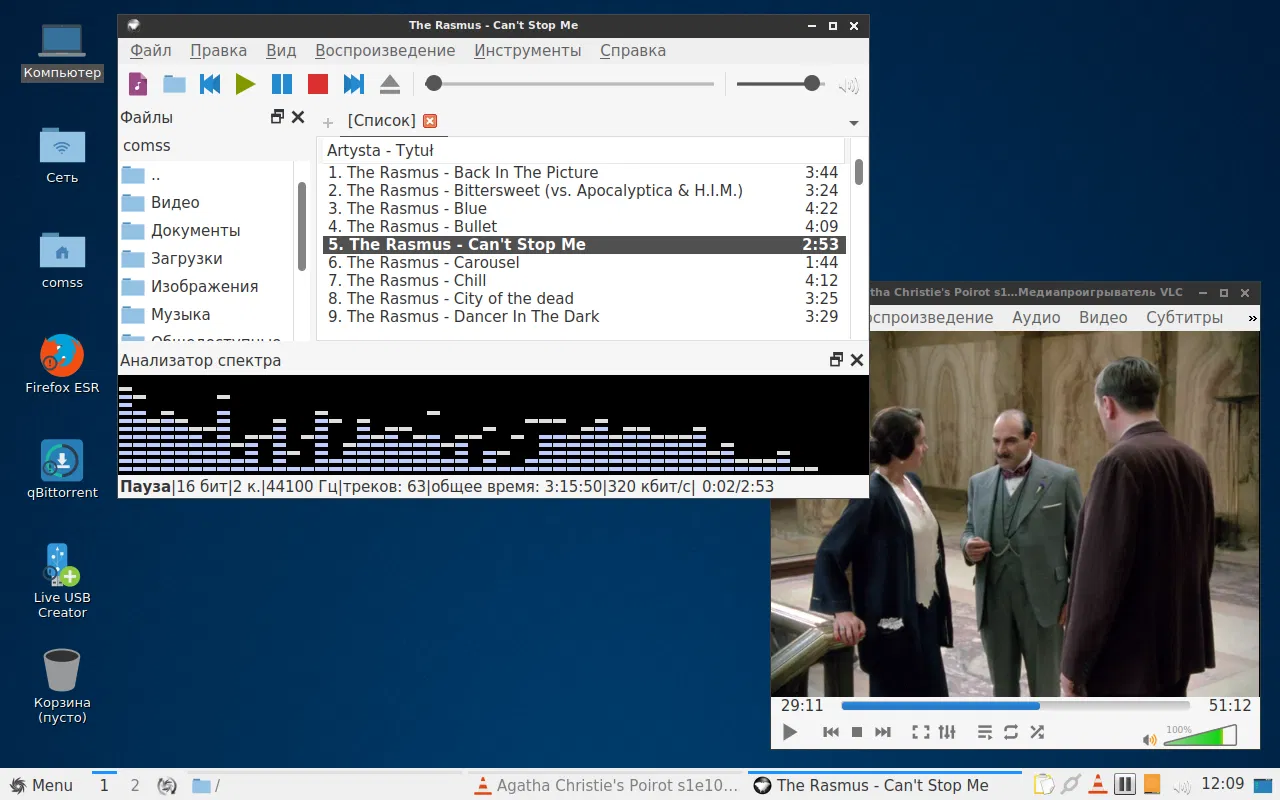Click the VLC video seek bar
Image resolution: width=1280 pixels, height=800 pixels.
tap(1014, 706)
